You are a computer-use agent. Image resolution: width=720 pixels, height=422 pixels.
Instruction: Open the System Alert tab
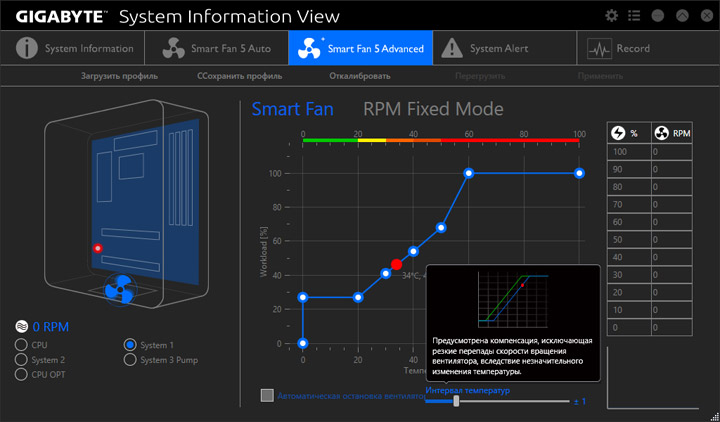[x=505, y=48]
